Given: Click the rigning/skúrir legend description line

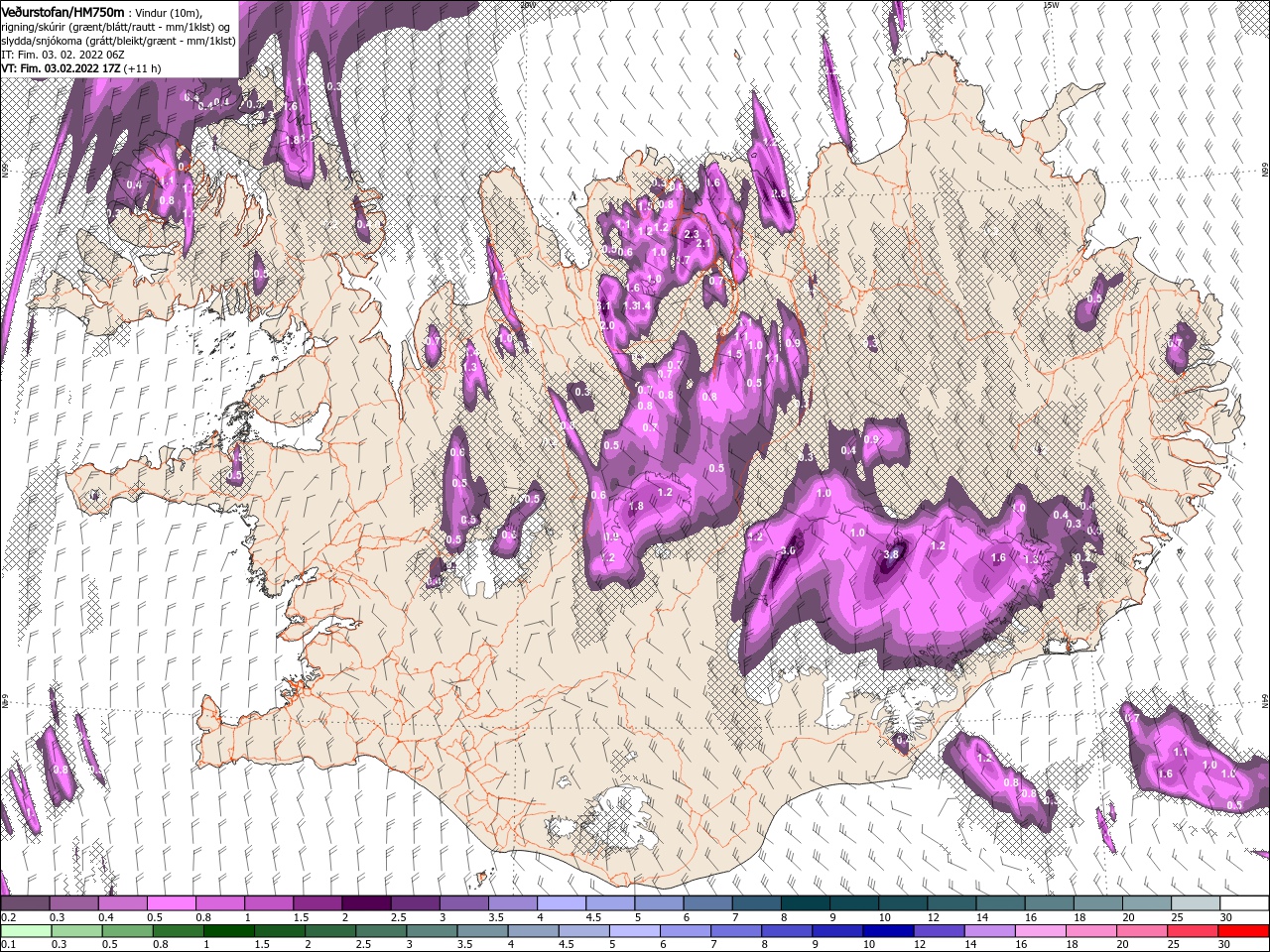Looking at the screenshot, I should tap(116, 26).
